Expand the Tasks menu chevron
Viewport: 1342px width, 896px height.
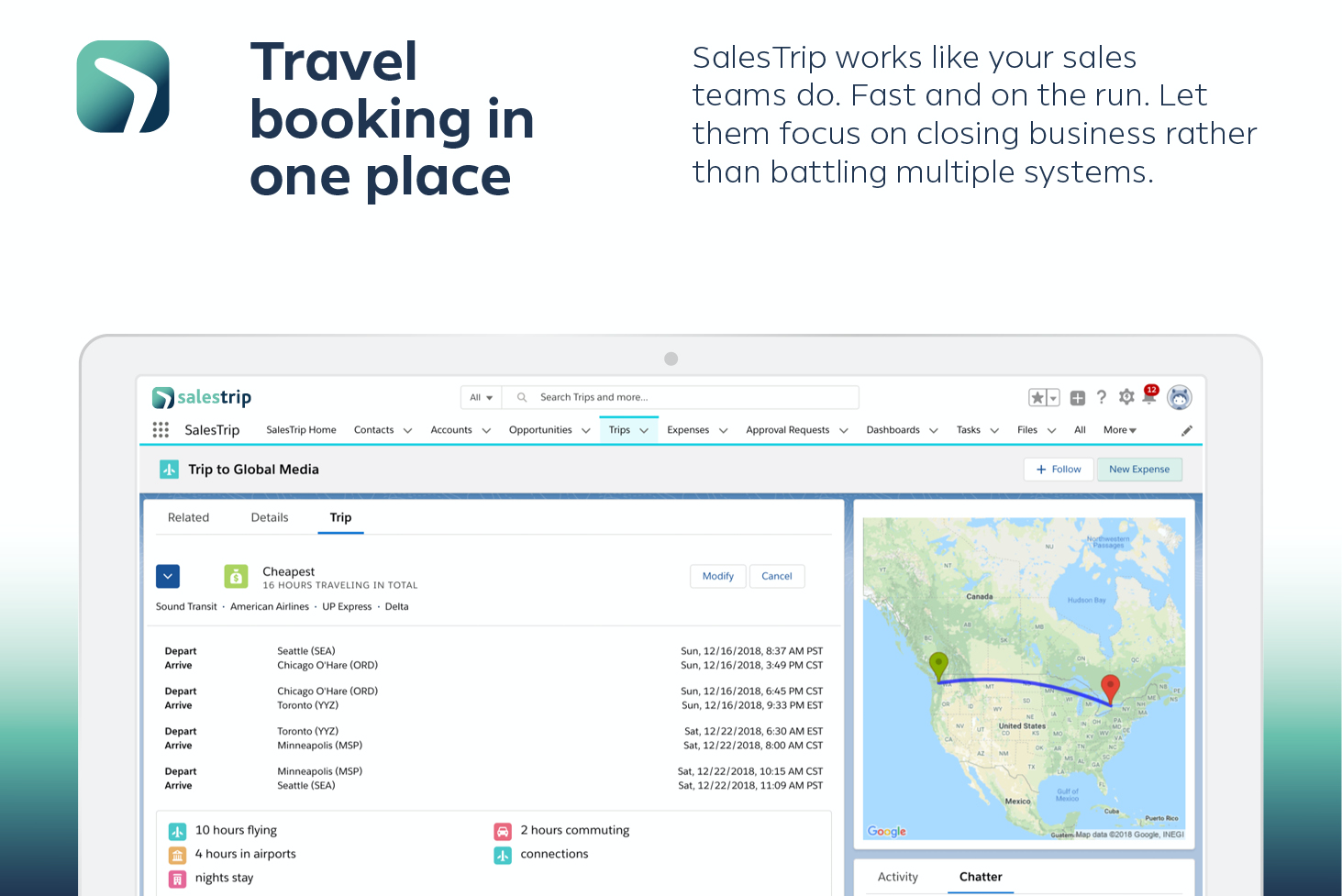click(994, 430)
